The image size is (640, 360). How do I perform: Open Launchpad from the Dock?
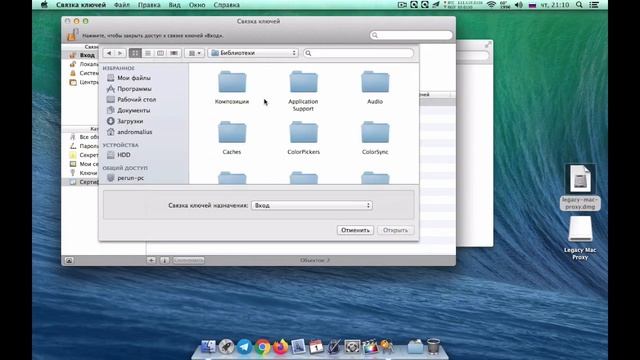[x=226, y=347]
